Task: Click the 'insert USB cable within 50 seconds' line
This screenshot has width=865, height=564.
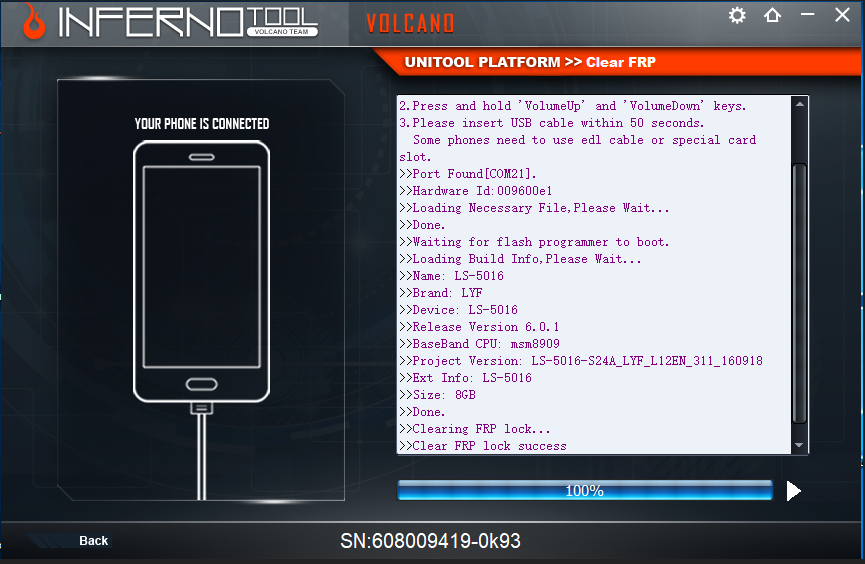Action: coord(552,123)
